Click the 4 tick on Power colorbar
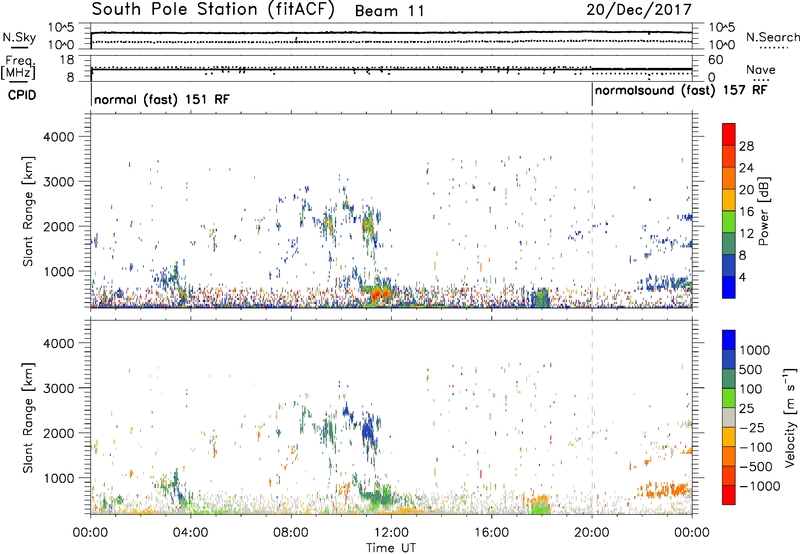 coord(742,277)
